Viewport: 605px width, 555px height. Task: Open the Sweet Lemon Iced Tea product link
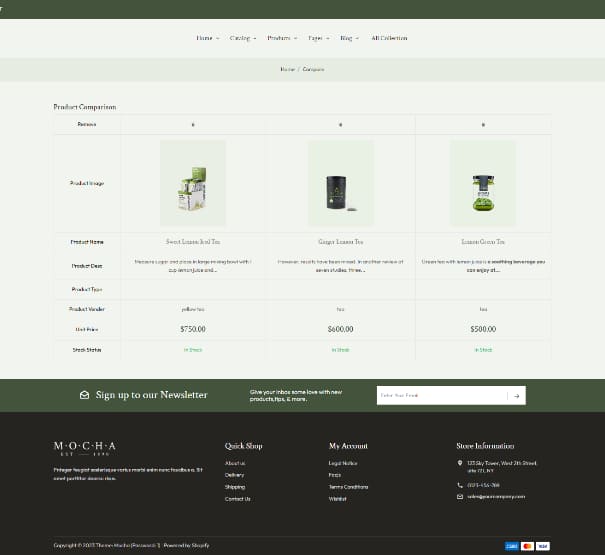(193, 242)
